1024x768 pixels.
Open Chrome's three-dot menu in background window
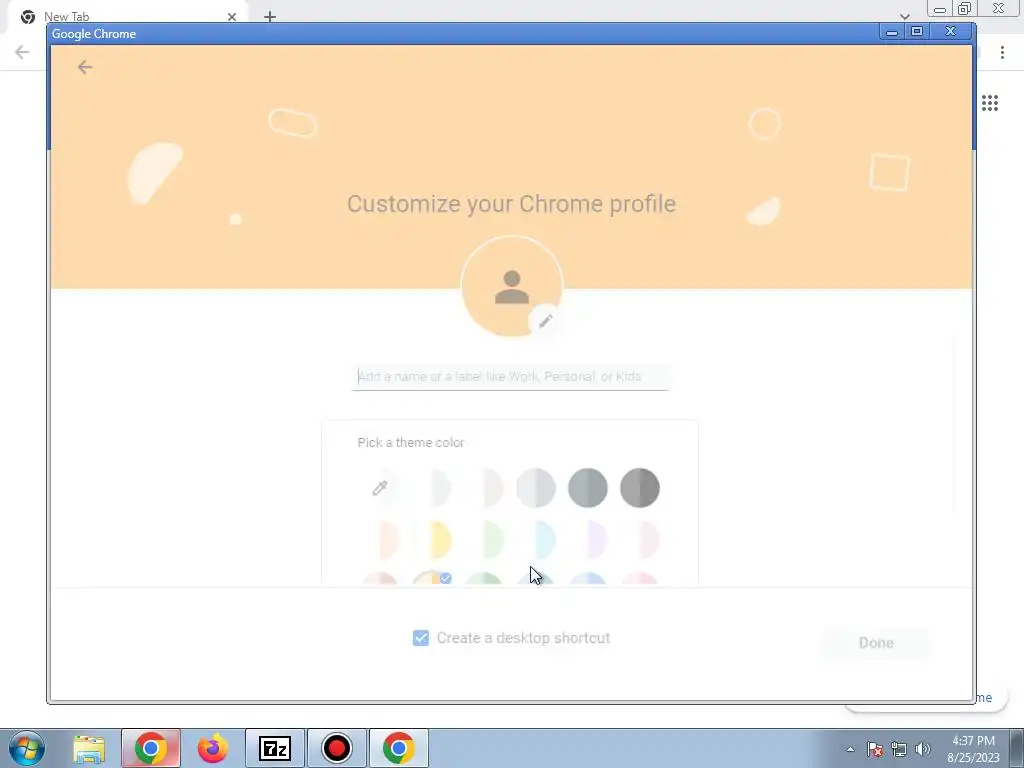pos(1002,52)
